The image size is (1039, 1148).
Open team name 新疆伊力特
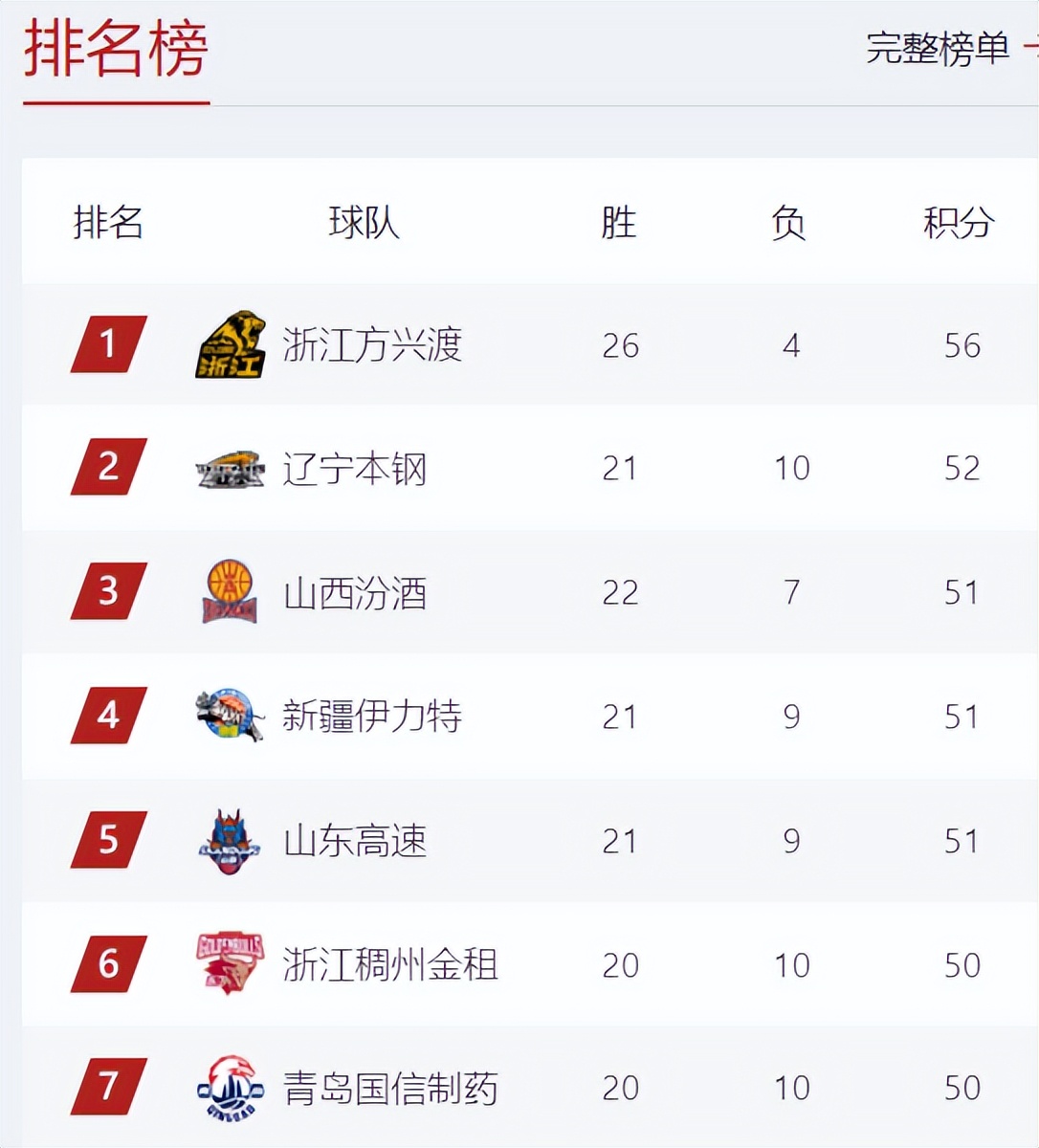point(372,716)
